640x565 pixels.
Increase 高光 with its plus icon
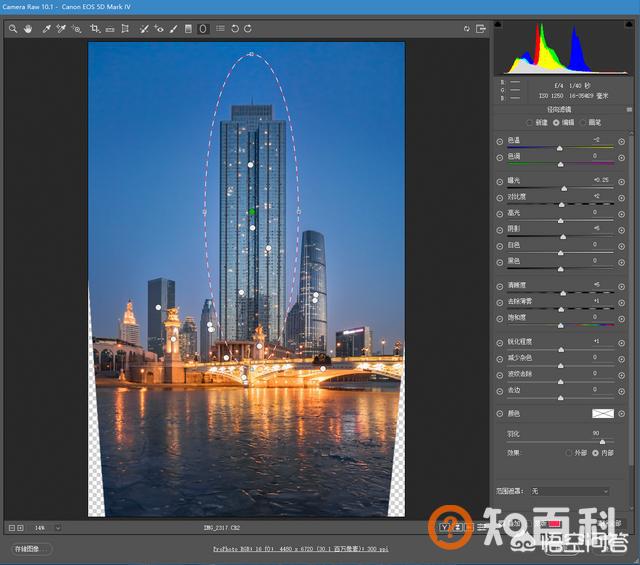(x=621, y=214)
